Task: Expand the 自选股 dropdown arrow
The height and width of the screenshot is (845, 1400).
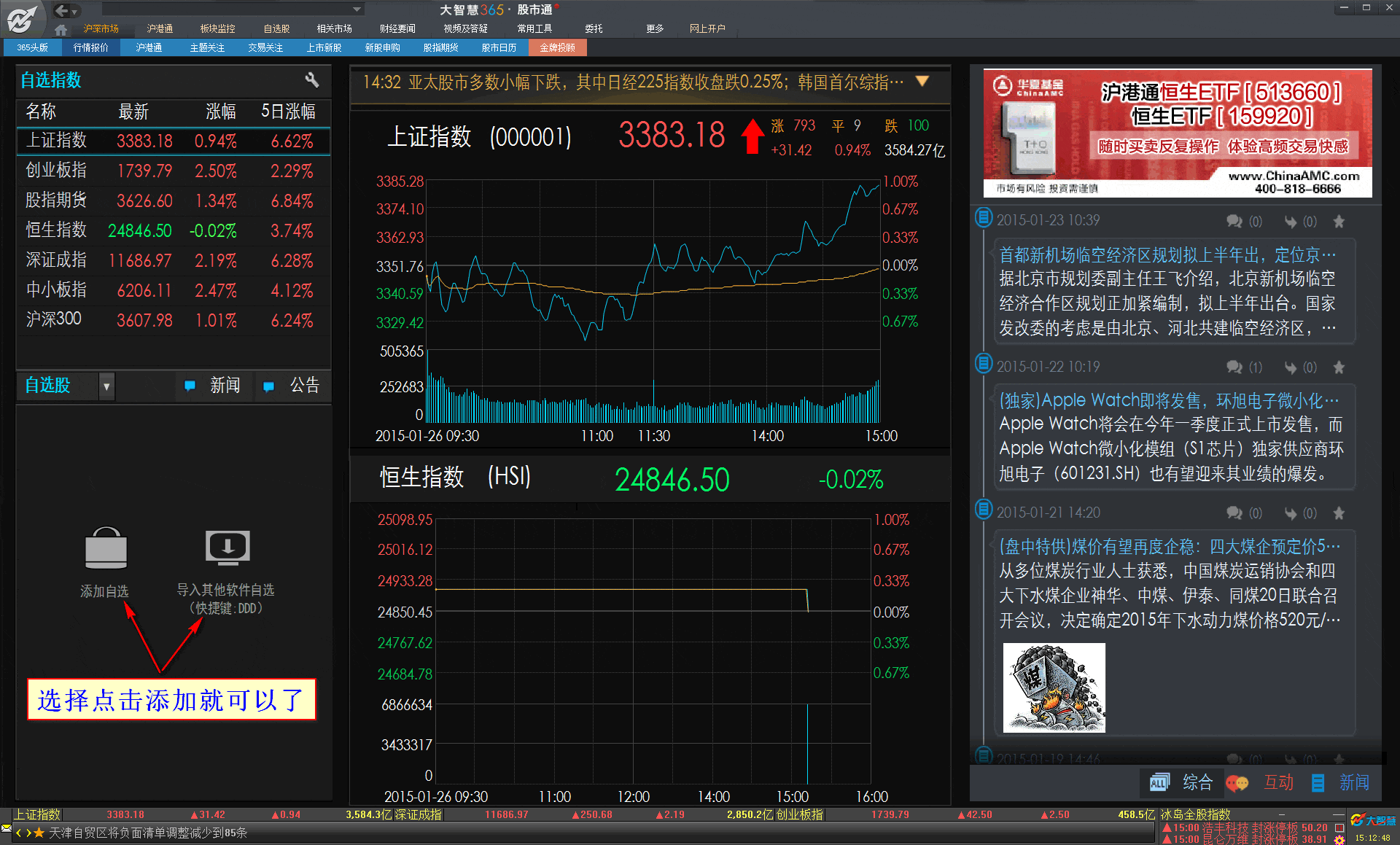Action: coord(106,386)
